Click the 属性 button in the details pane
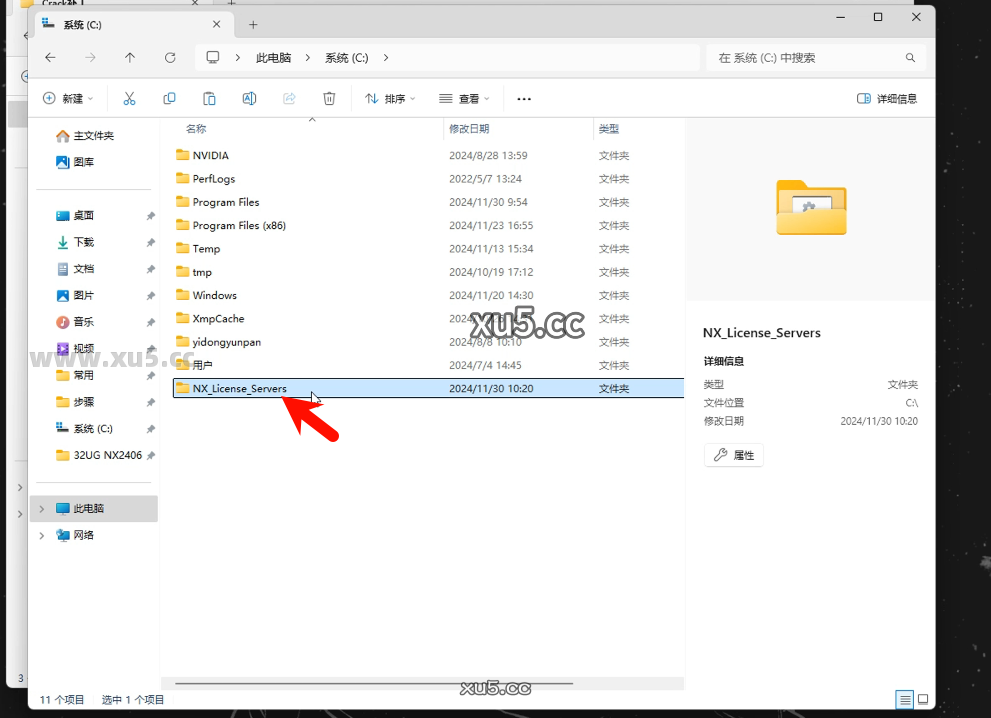 [734, 454]
